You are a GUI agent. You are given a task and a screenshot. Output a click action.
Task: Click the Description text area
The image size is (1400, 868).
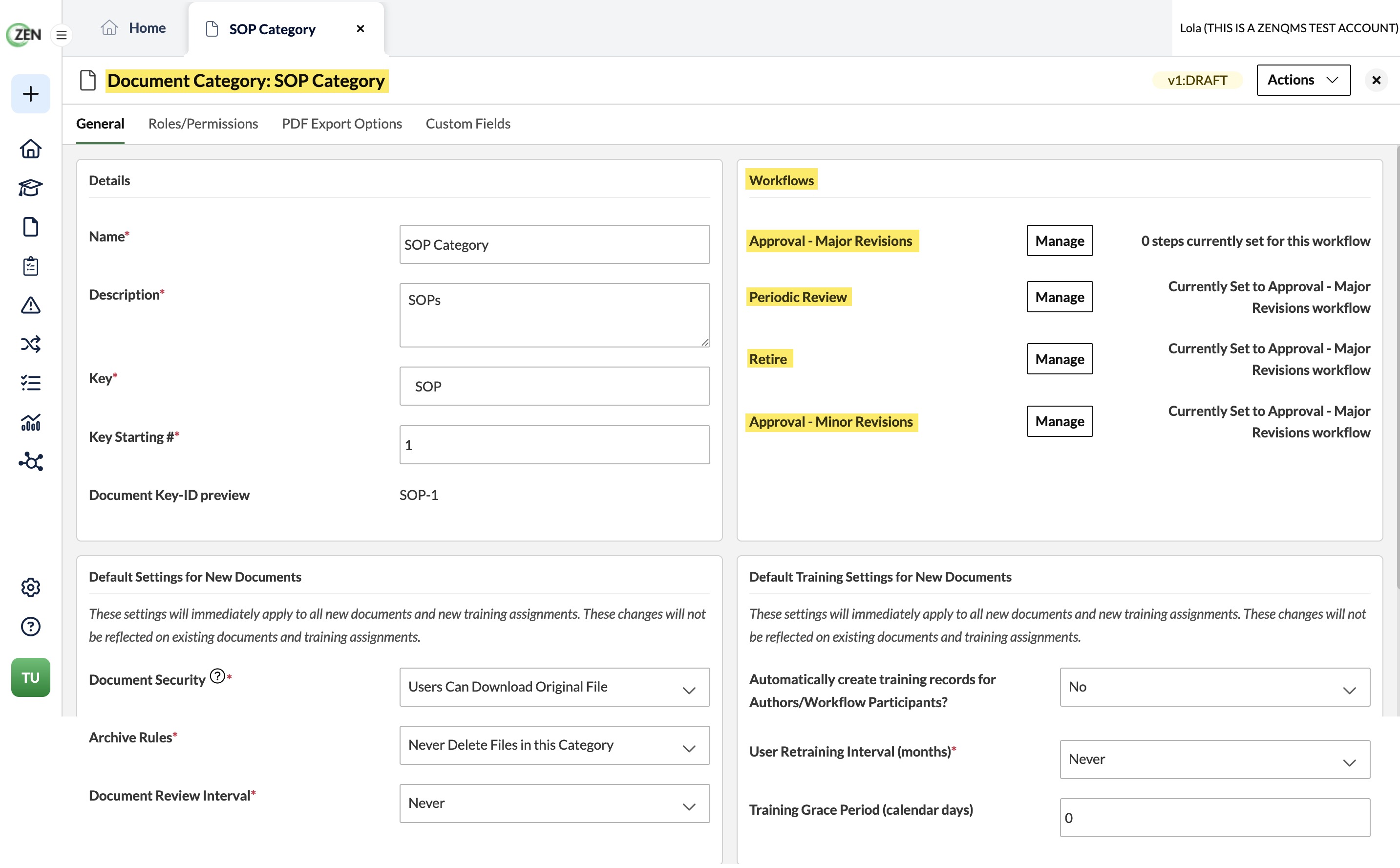554,315
